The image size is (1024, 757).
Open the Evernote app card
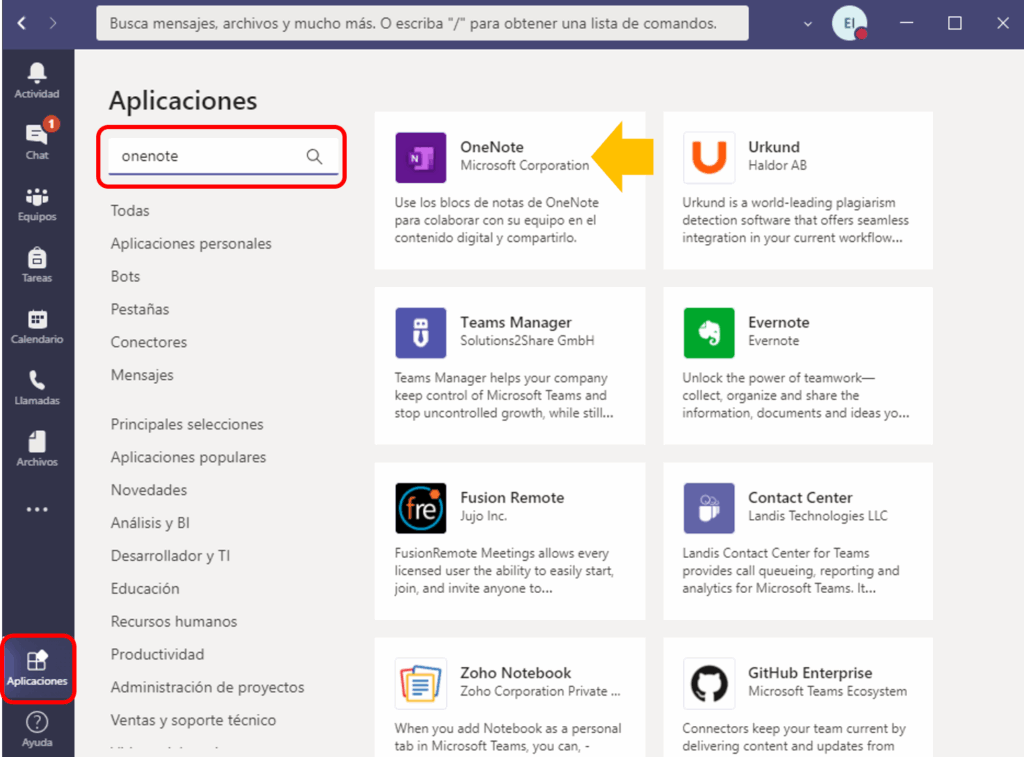797,366
